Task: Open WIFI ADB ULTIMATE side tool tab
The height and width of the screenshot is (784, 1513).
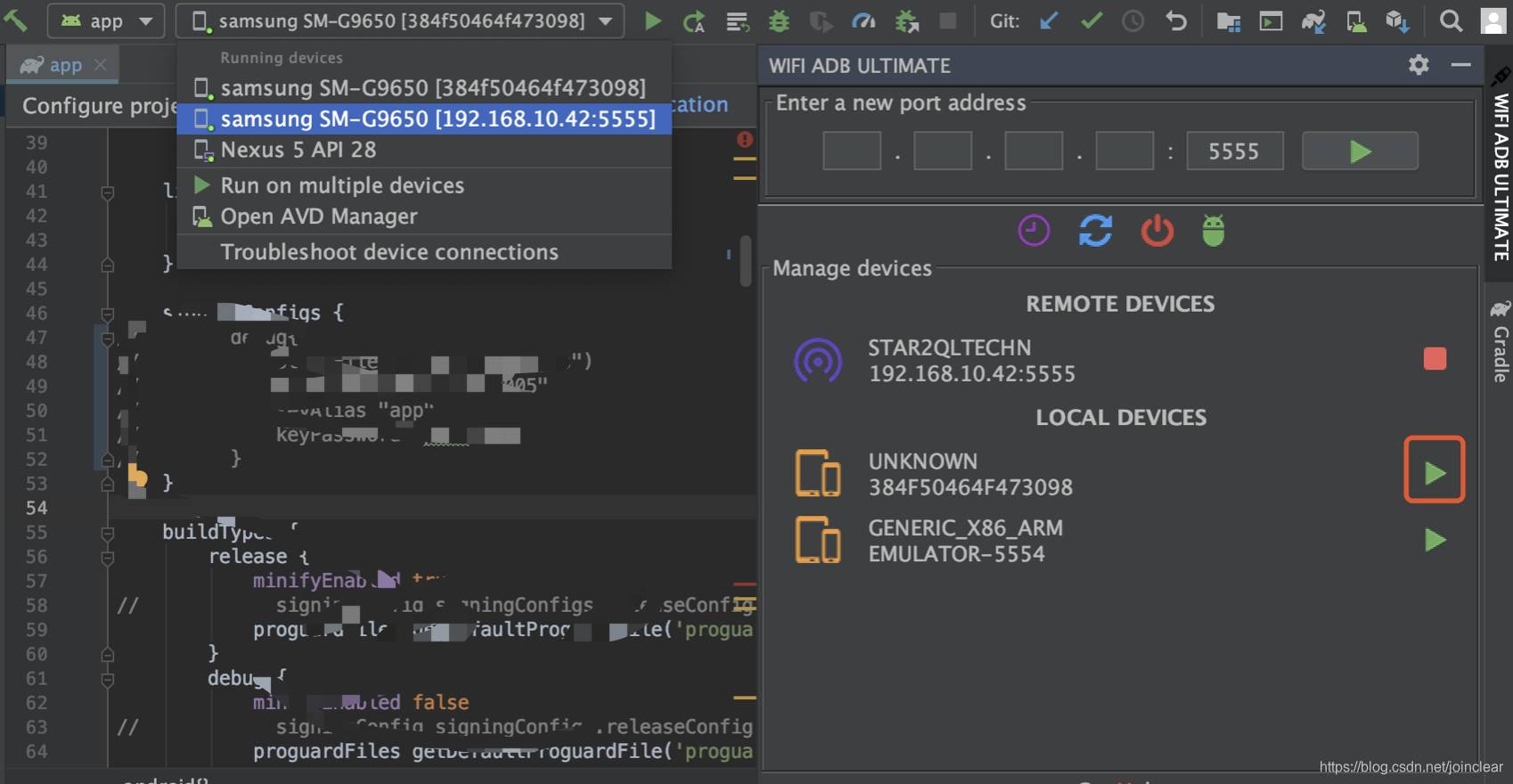Action: click(1501, 166)
